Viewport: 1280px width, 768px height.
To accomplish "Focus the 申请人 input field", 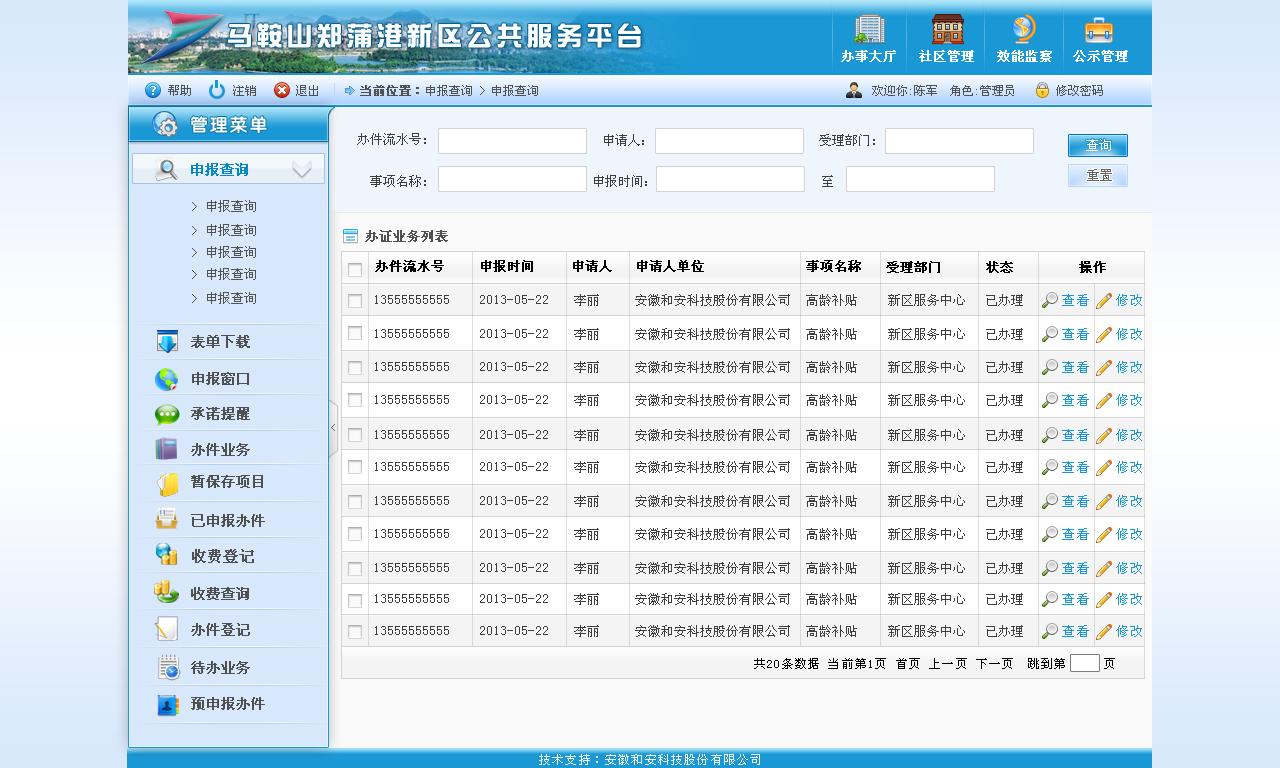I will point(729,141).
